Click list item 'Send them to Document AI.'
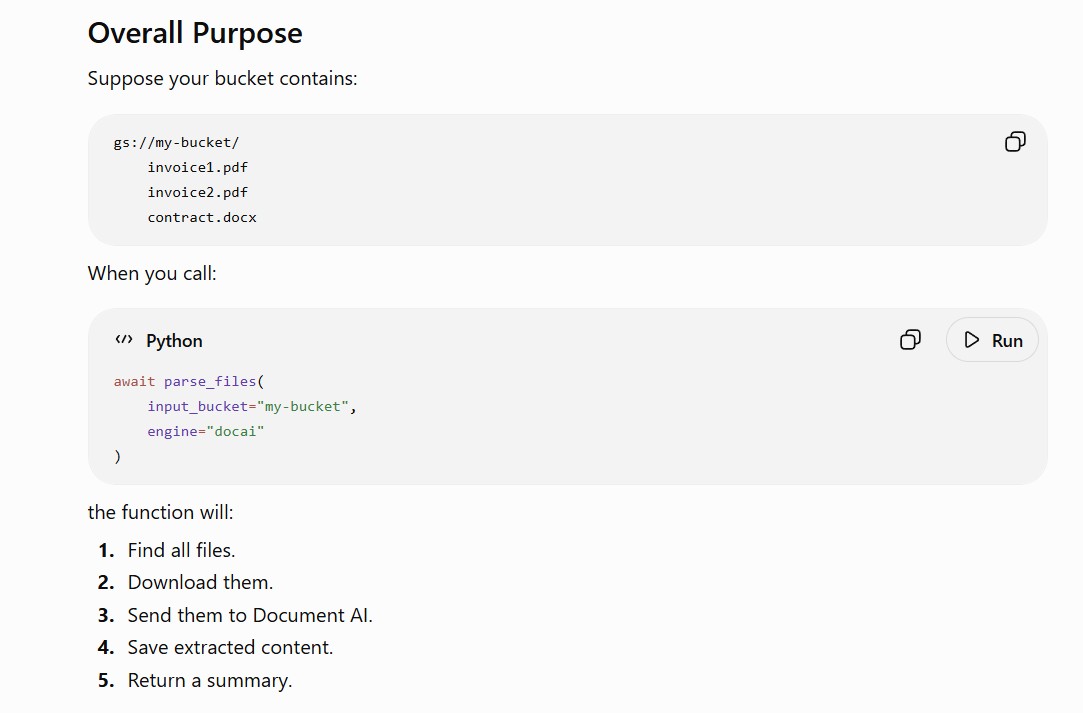 tap(250, 616)
